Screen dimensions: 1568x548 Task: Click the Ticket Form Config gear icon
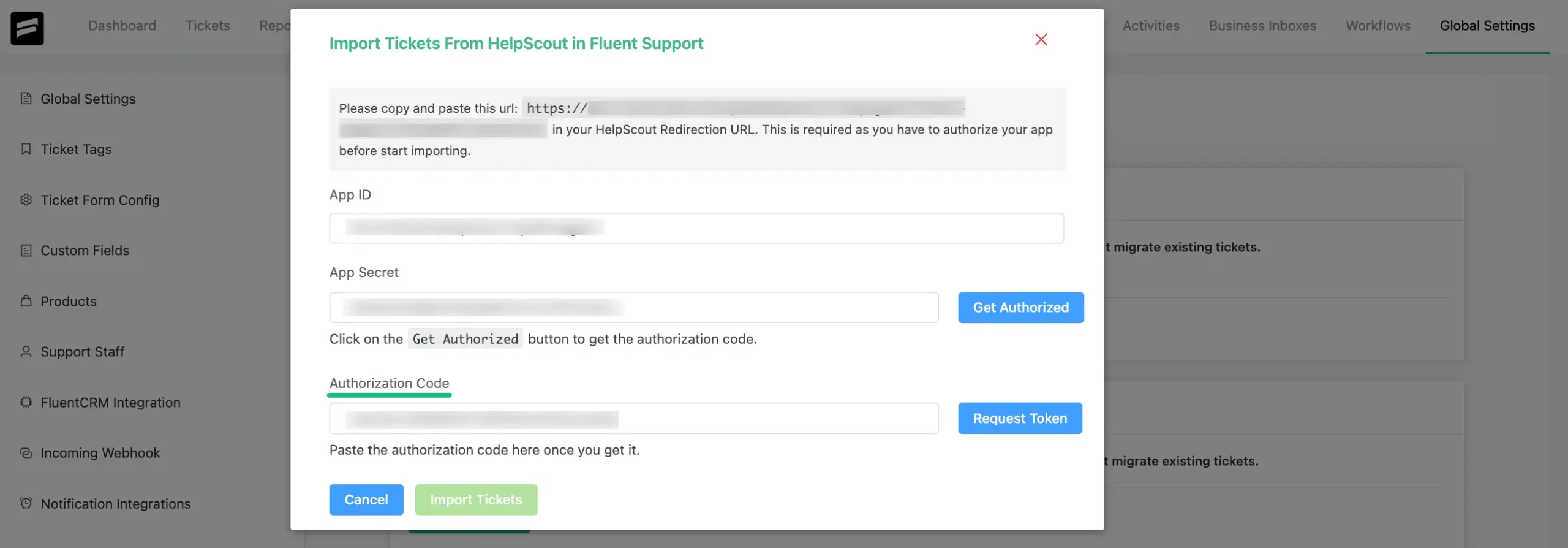point(26,200)
